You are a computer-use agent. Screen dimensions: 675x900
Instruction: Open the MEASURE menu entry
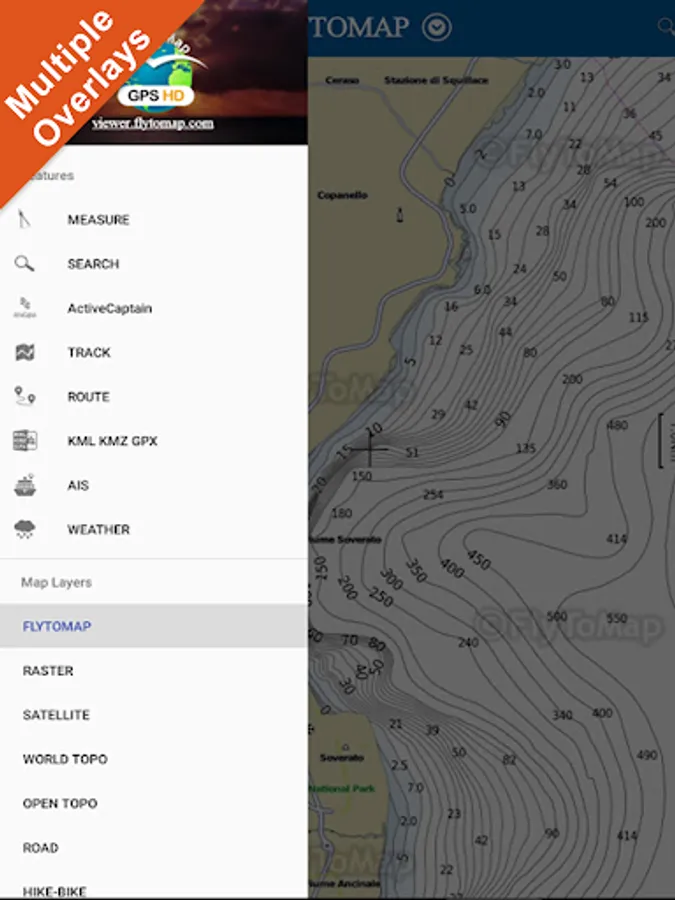point(154,219)
